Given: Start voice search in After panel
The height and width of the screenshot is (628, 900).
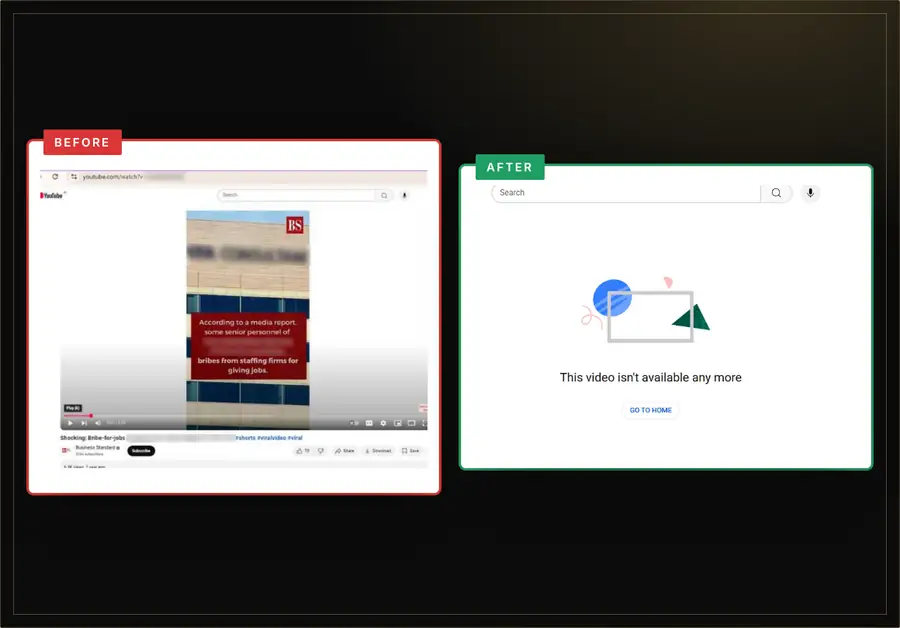Looking at the screenshot, I should (x=810, y=193).
